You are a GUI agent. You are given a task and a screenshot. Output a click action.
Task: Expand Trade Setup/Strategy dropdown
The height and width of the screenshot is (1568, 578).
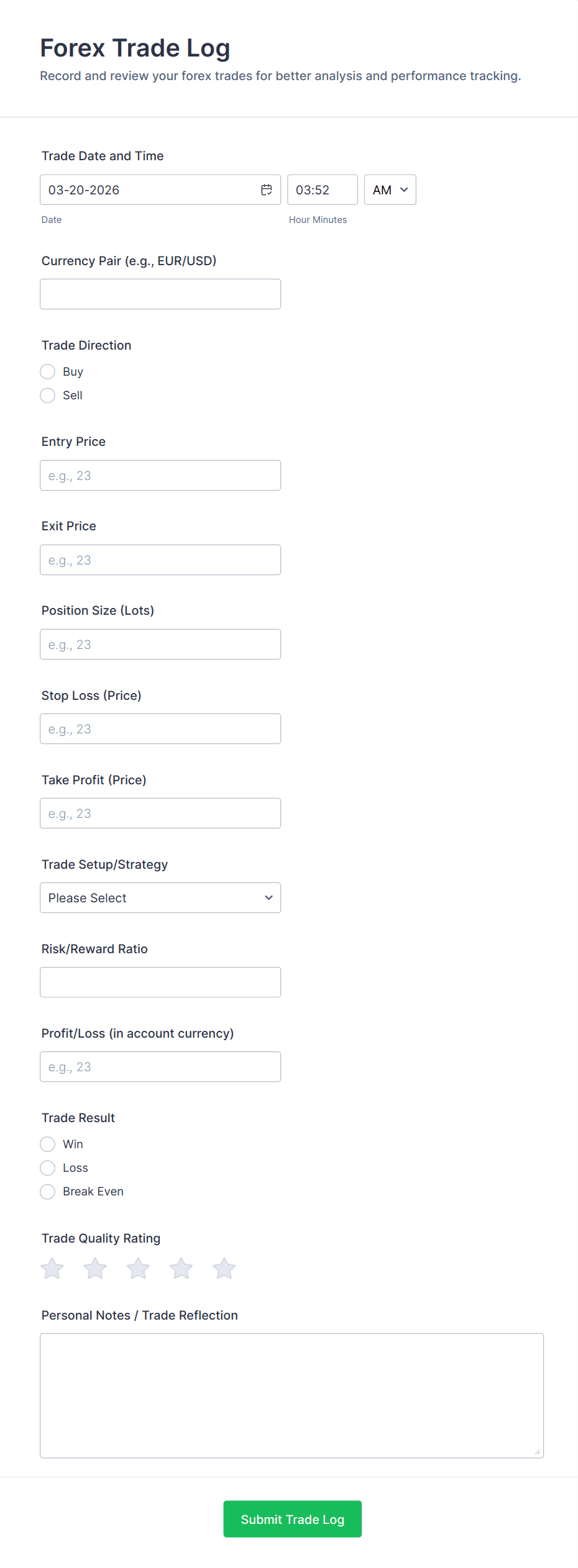[x=160, y=898]
